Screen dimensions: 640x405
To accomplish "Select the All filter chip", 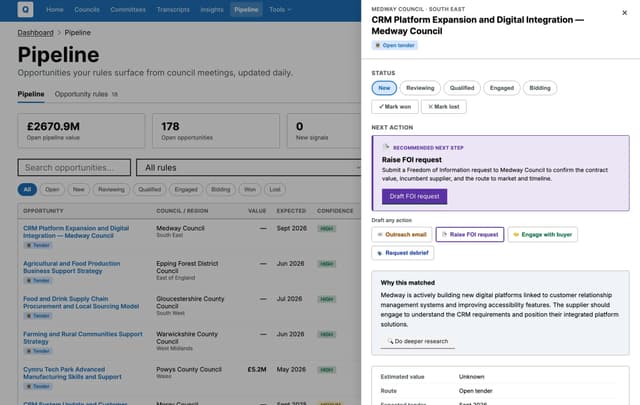I will (27, 189).
